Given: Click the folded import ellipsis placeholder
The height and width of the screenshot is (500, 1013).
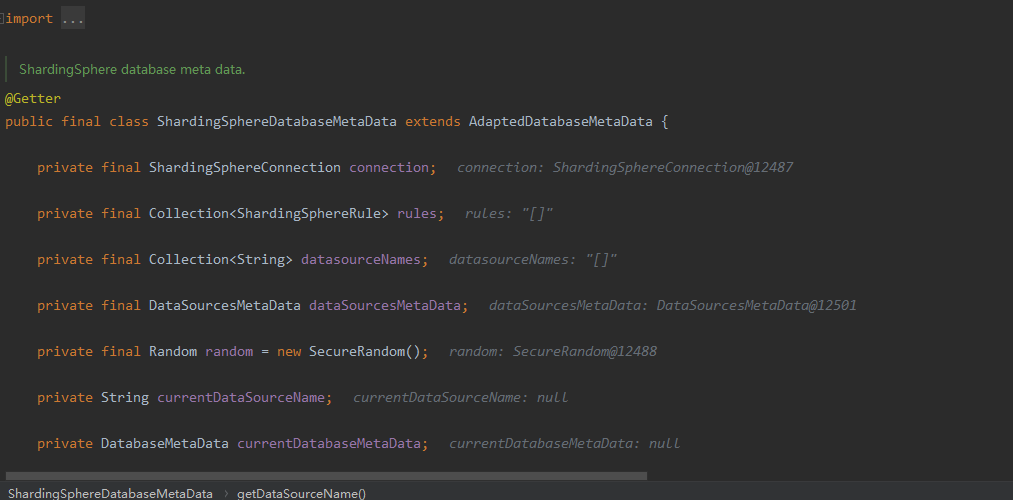Looking at the screenshot, I should (73, 19).
